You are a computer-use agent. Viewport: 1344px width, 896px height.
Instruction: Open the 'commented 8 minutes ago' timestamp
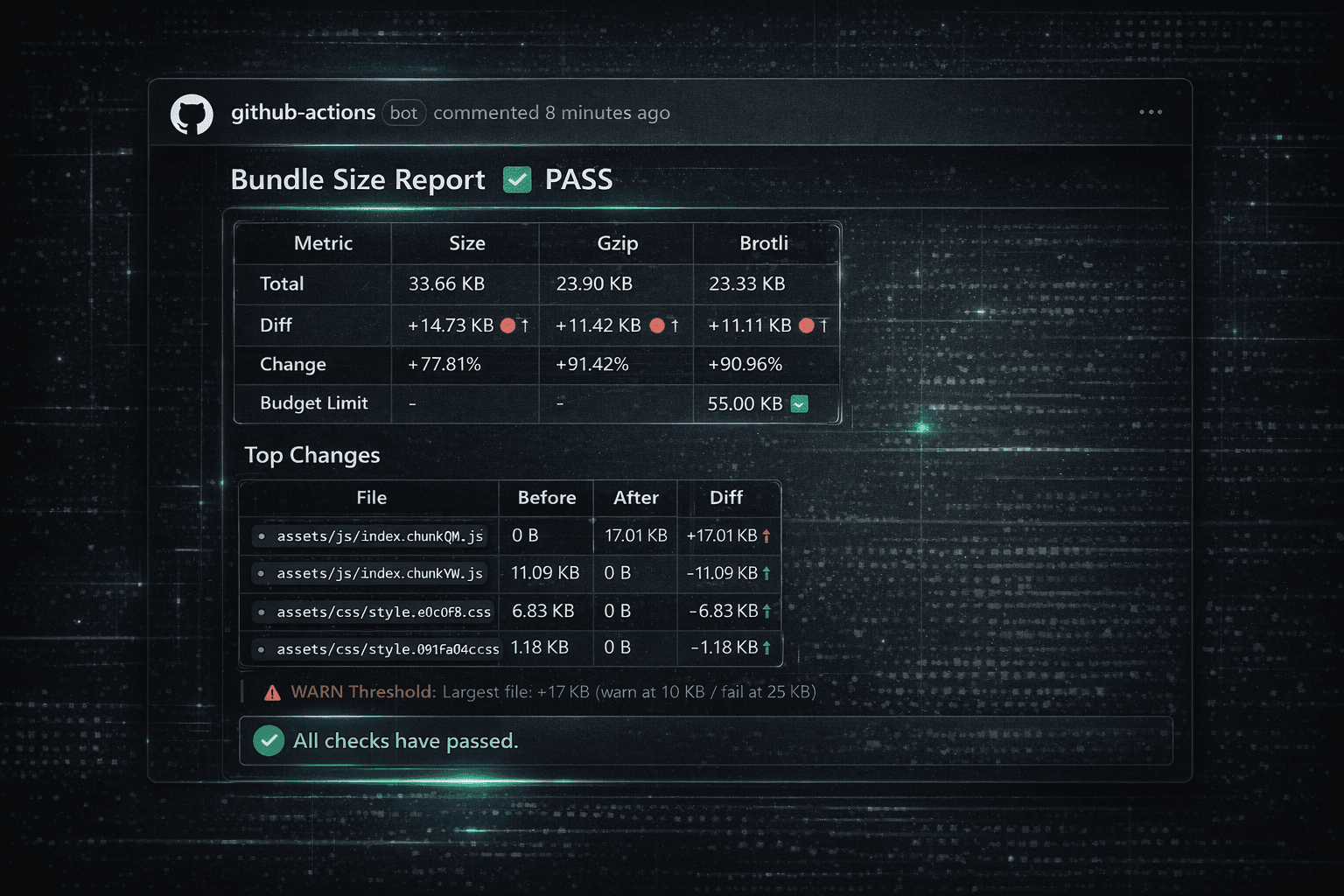[x=551, y=113]
